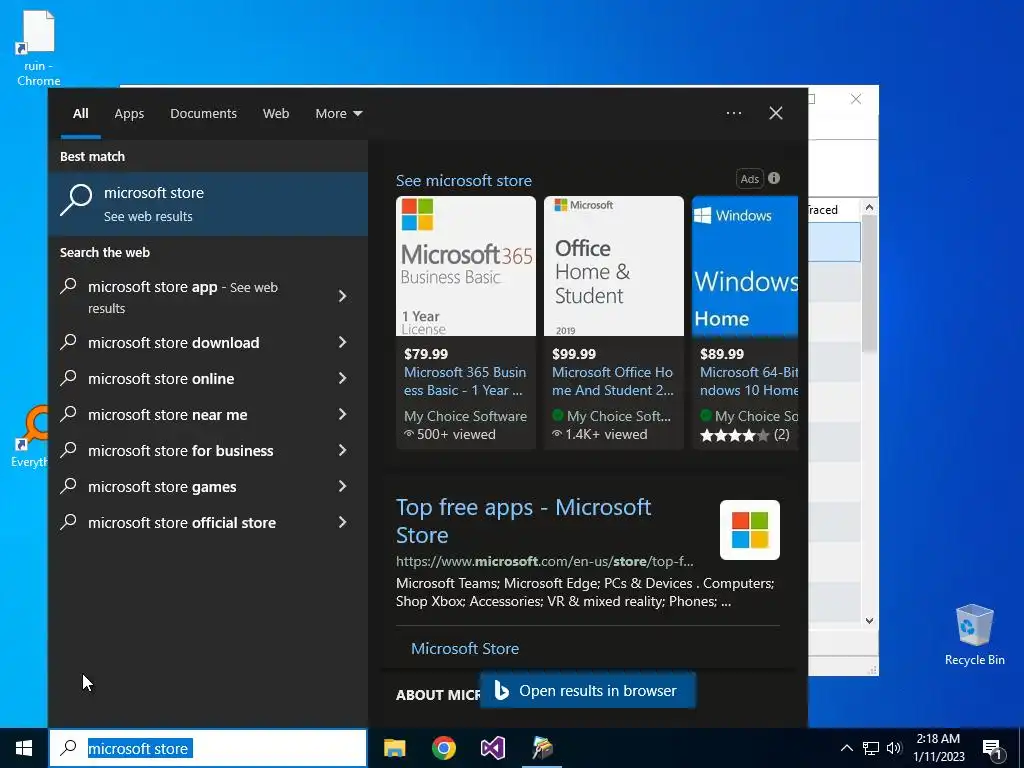Open Top free apps - Microsoft Store result

tap(523, 520)
